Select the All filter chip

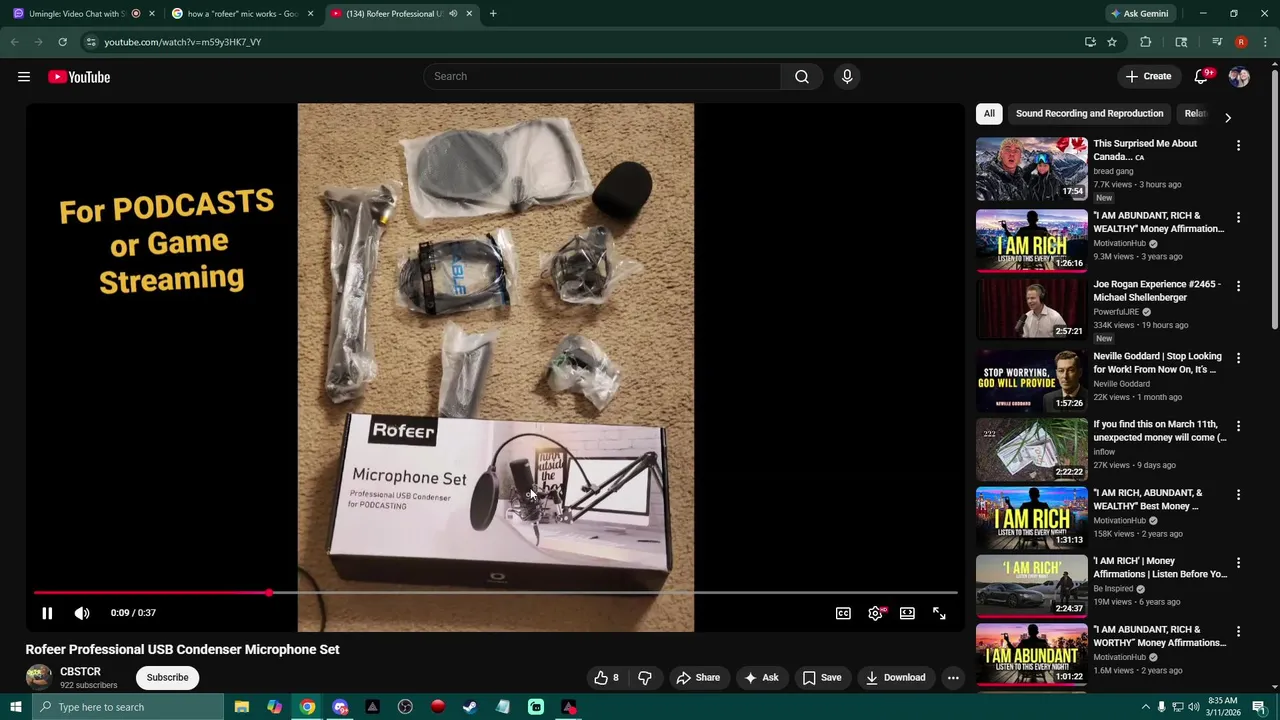point(989,114)
